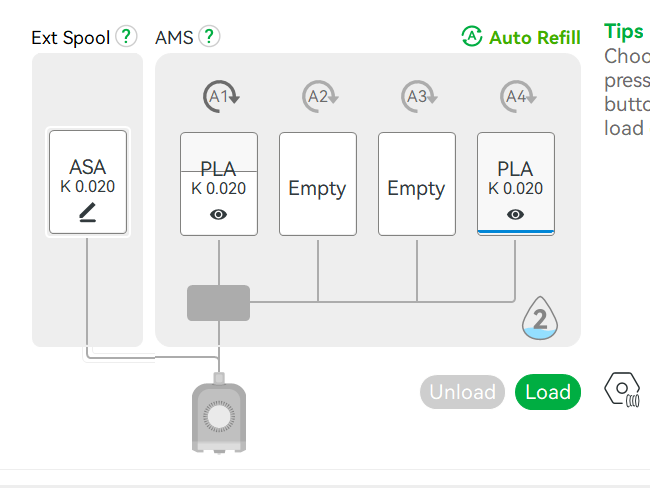Click the AMS hub gray block
This screenshot has height=488, width=650.
218,303
